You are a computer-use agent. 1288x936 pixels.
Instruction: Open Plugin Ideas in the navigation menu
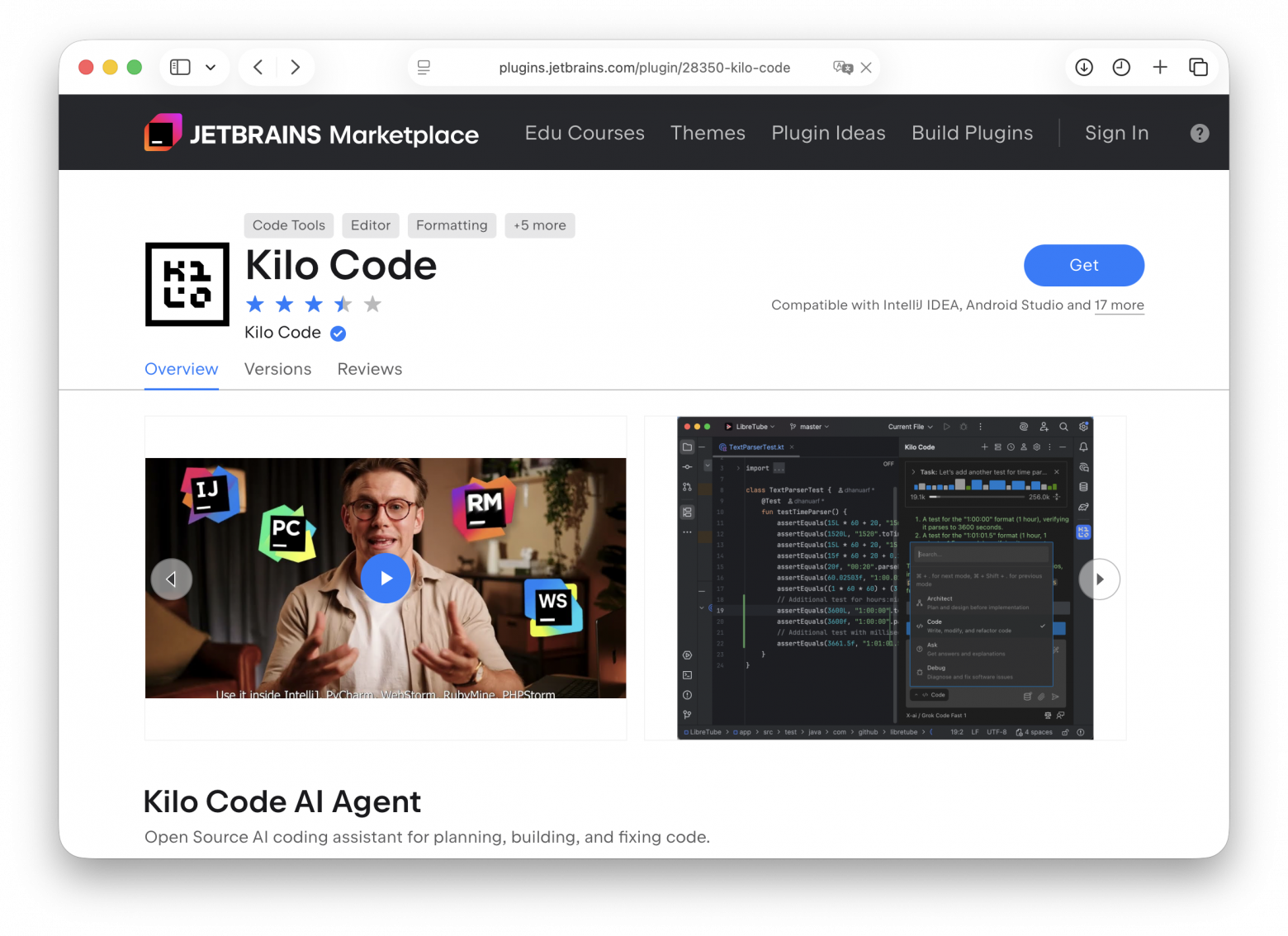[828, 133]
